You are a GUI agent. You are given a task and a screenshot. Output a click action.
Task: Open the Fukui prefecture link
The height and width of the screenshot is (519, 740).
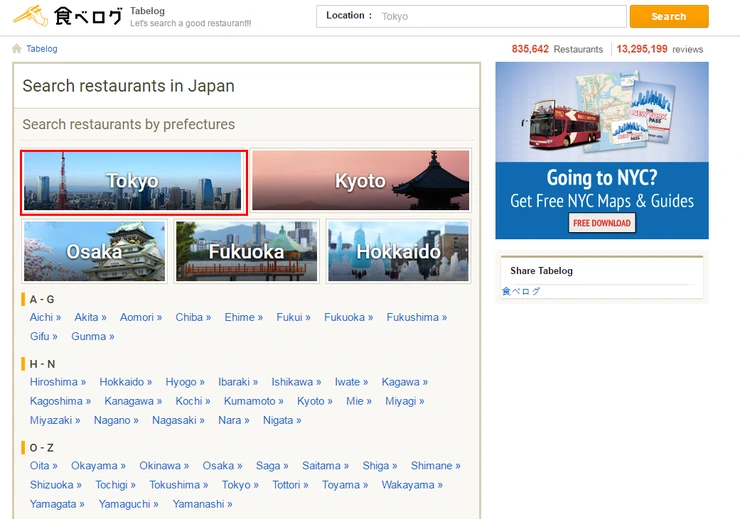[293, 318]
